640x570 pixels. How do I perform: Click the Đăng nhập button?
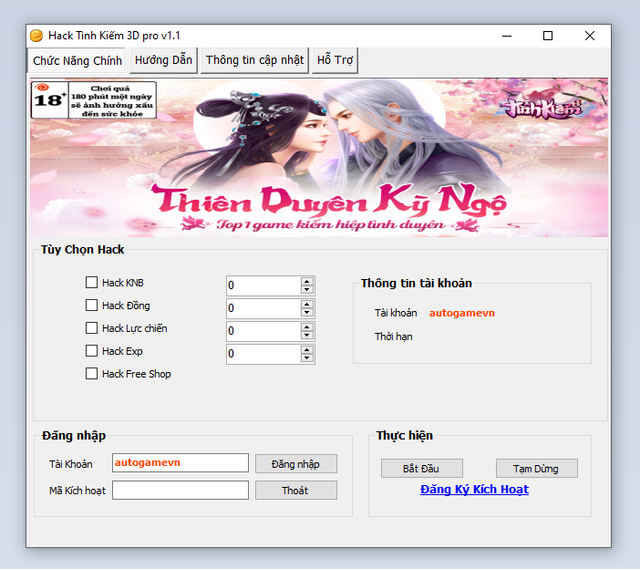click(296, 464)
